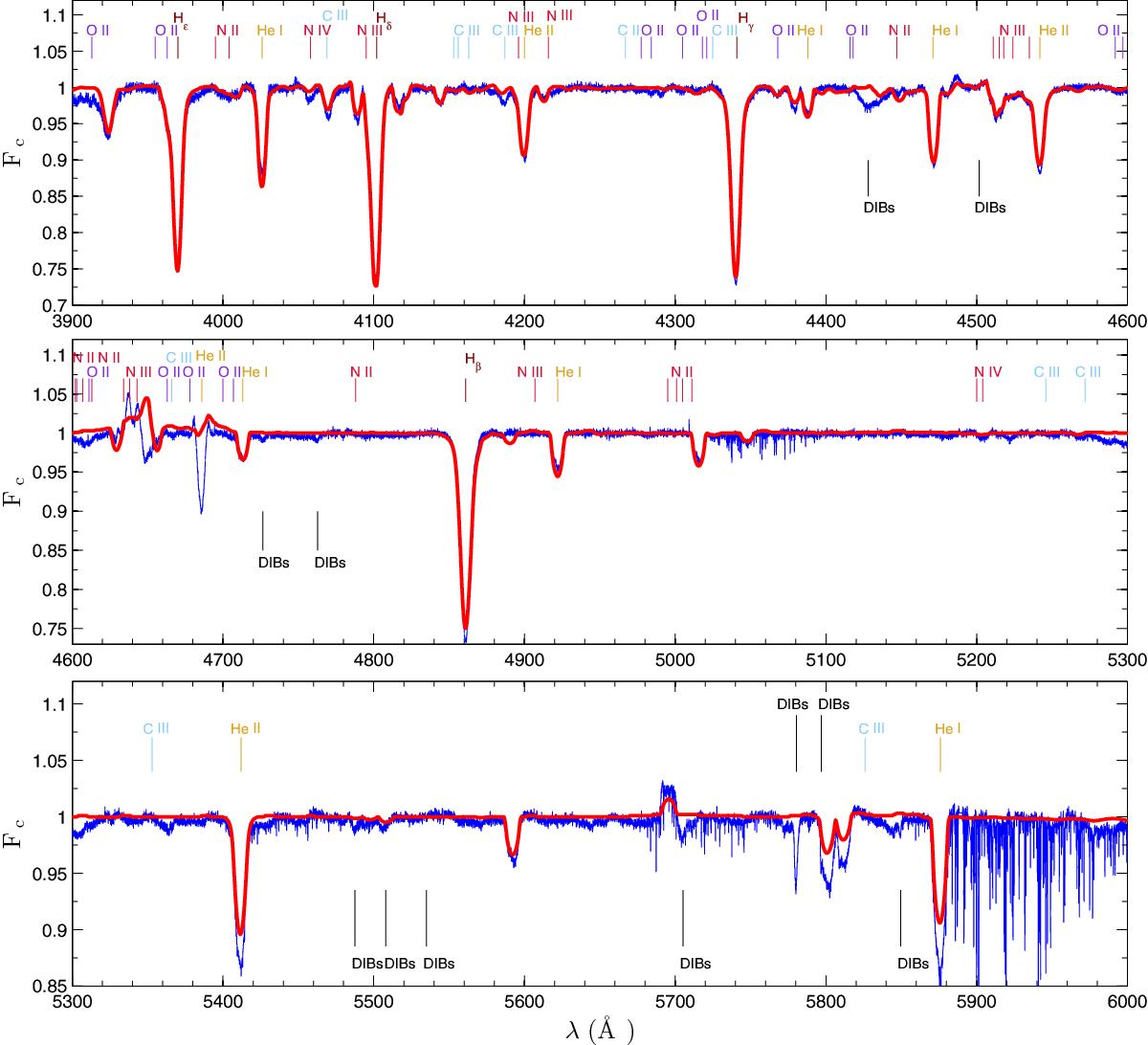Click the emission peak near 5695 Å
Image resolution: width=1148 pixels, height=1045 pixels.
pyautogui.click(x=667, y=788)
